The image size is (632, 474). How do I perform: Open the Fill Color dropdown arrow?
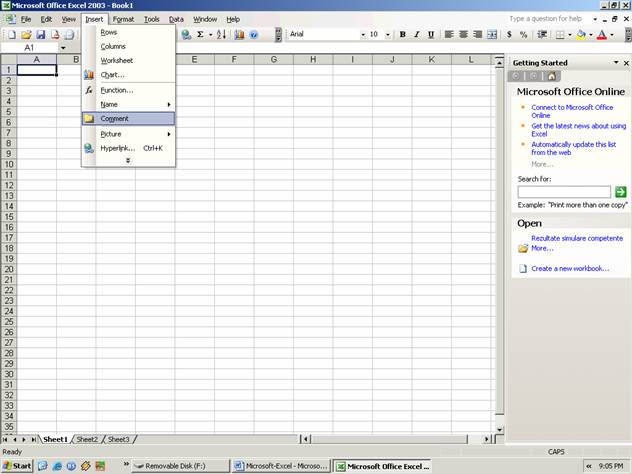pyautogui.click(x=590, y=35)
